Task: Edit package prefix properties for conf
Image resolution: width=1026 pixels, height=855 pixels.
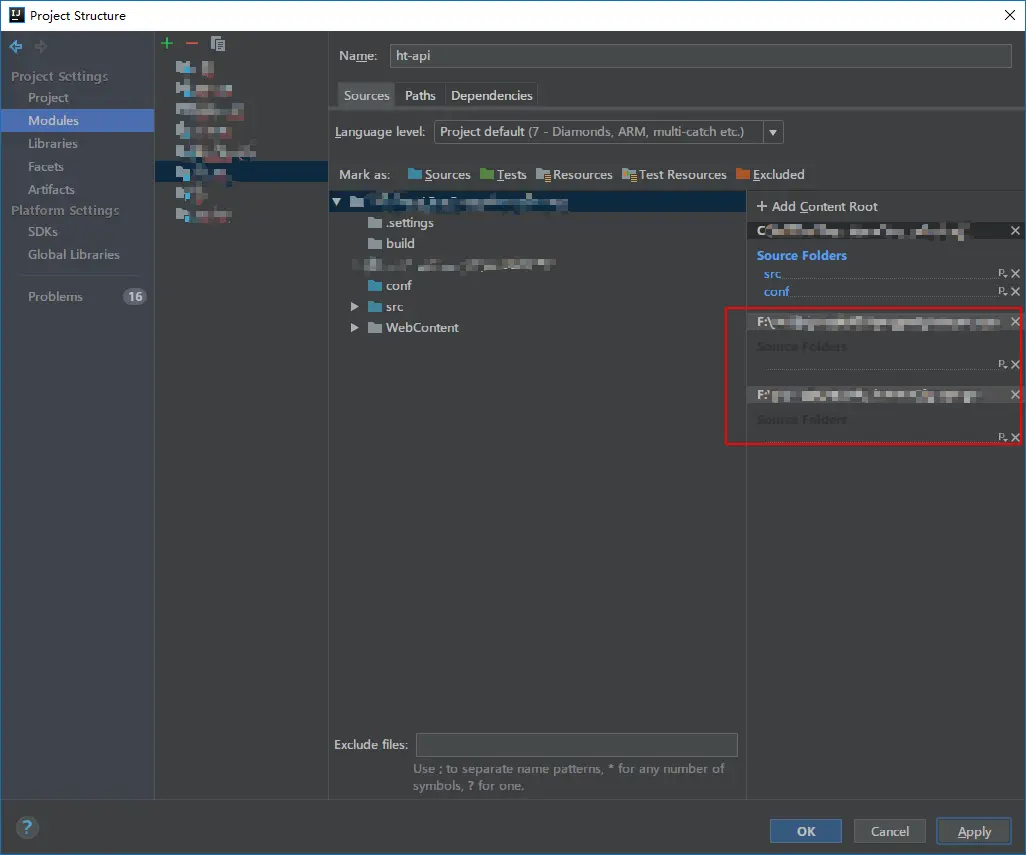Action: pyautogui.click(x=1002, y=291)
